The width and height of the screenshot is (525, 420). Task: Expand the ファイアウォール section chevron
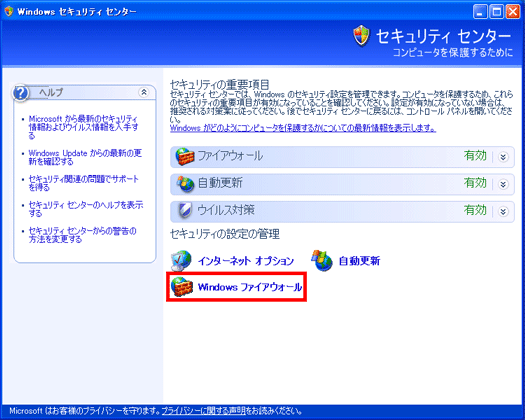point(503,157)
